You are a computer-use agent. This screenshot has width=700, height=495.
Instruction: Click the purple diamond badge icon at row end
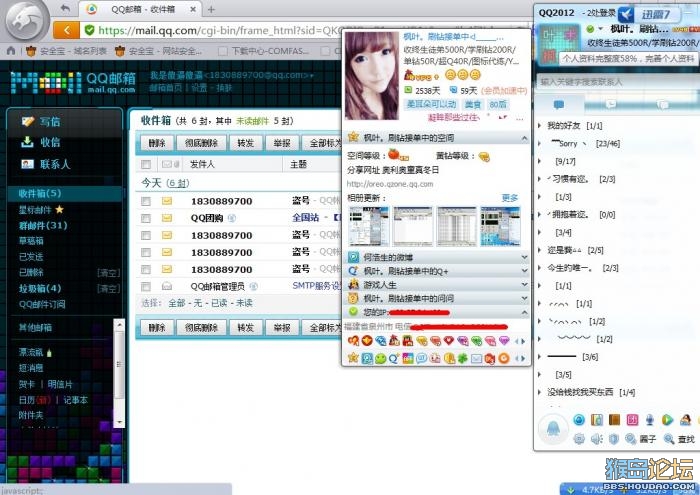[x=504, y=341]
